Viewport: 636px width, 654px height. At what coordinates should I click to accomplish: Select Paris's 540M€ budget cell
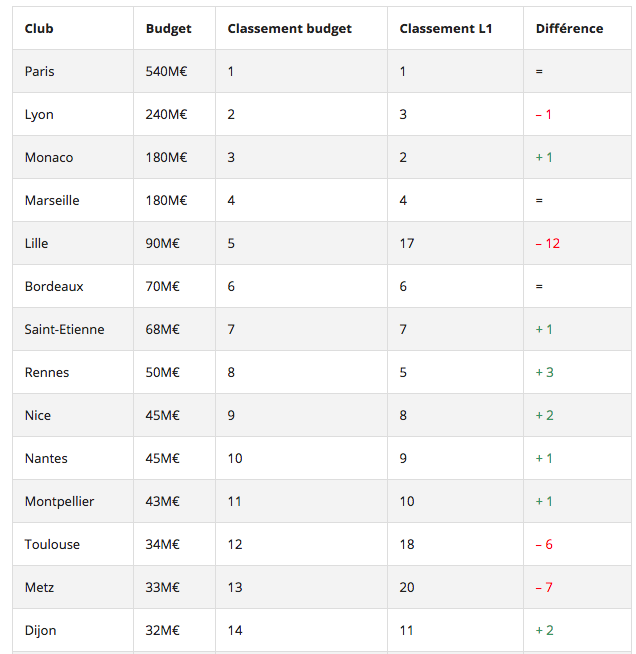[167, 72]
